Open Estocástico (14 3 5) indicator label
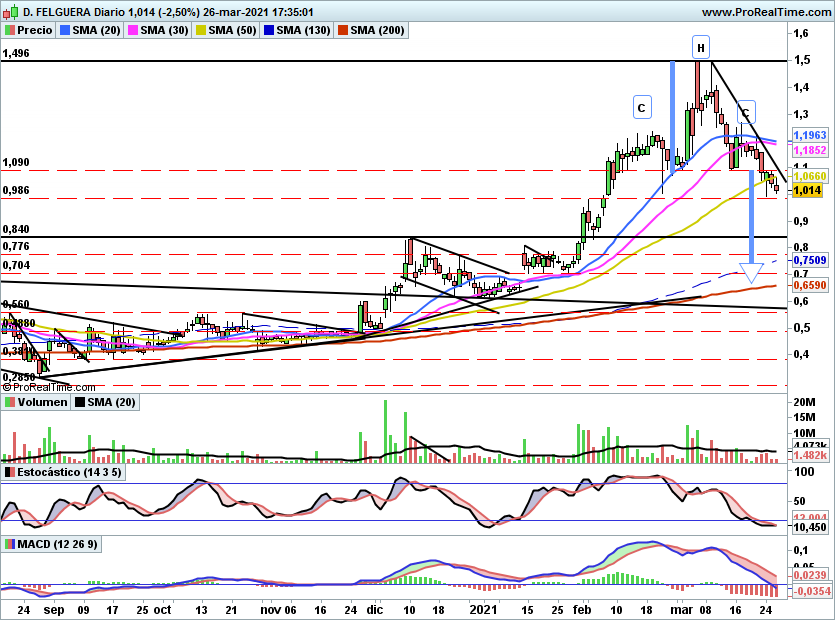The width and height of the screenshot is (835, 620). point(62,471)
